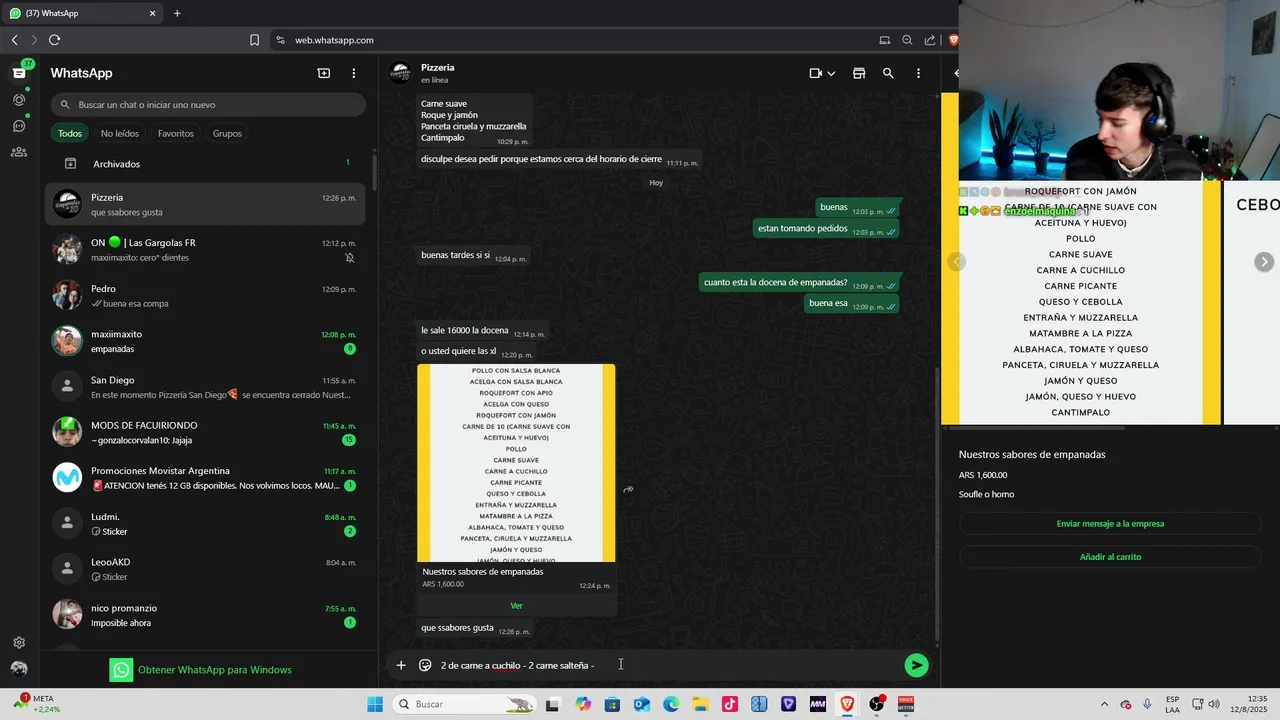
Task: Click the browser zoom magnifier icon
Action: [907, 40]
